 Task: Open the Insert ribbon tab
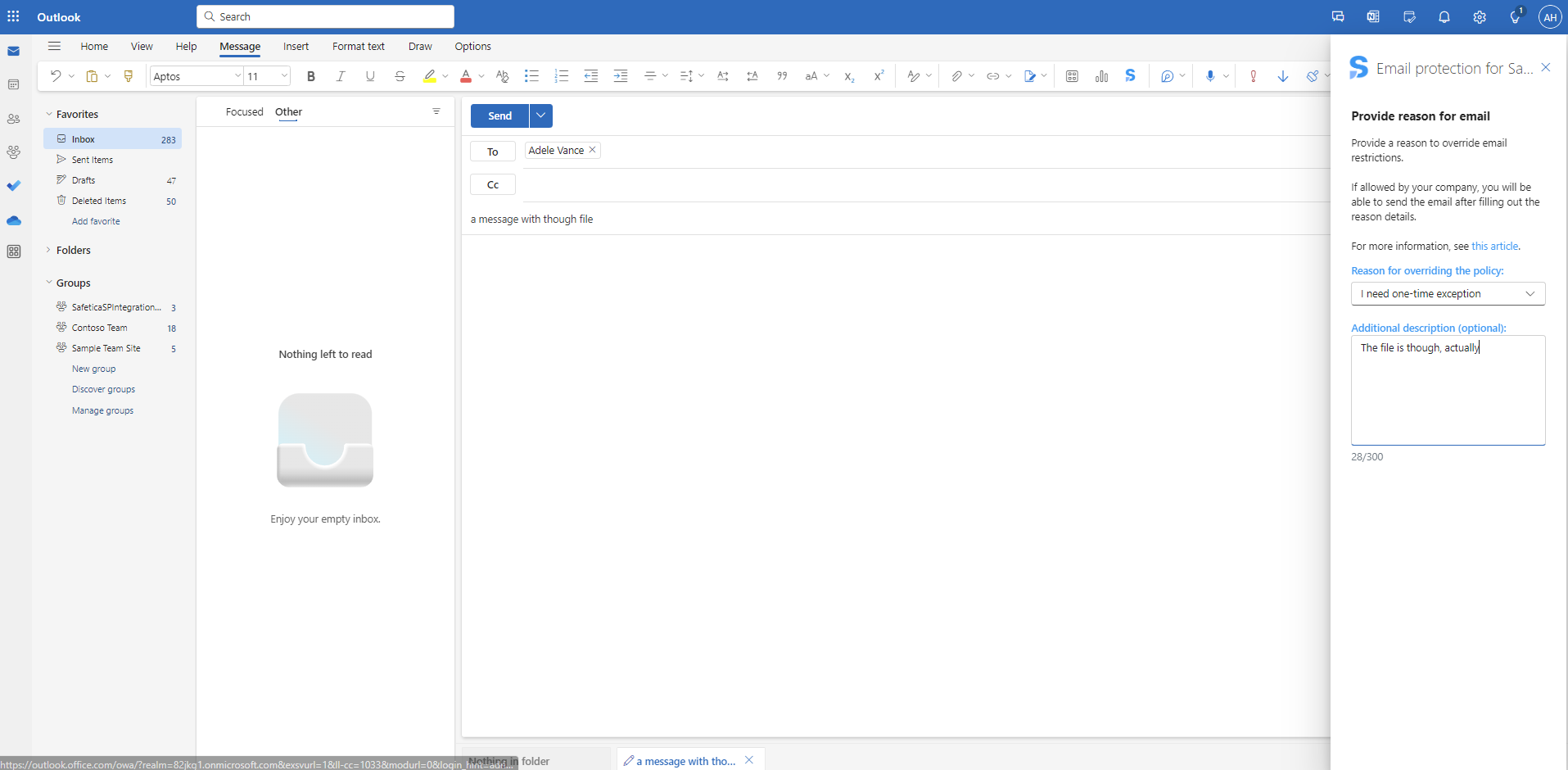tap(296, 46)
